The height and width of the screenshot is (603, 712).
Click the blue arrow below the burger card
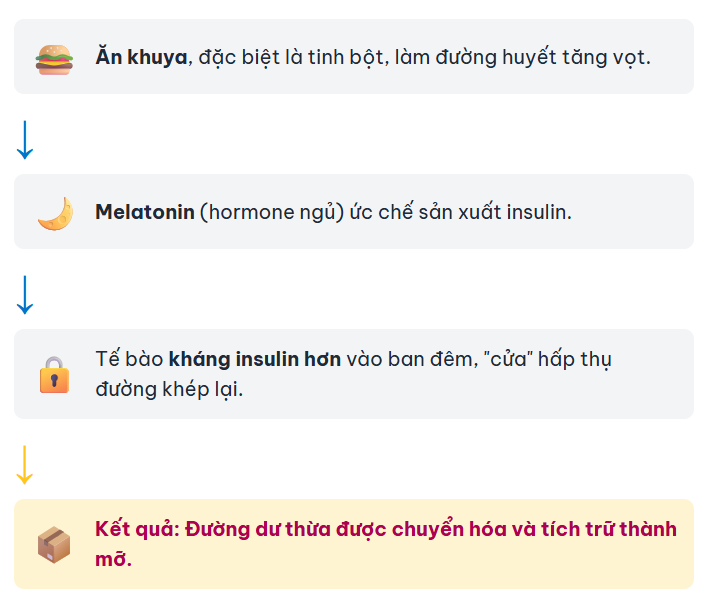pos(25,139)
